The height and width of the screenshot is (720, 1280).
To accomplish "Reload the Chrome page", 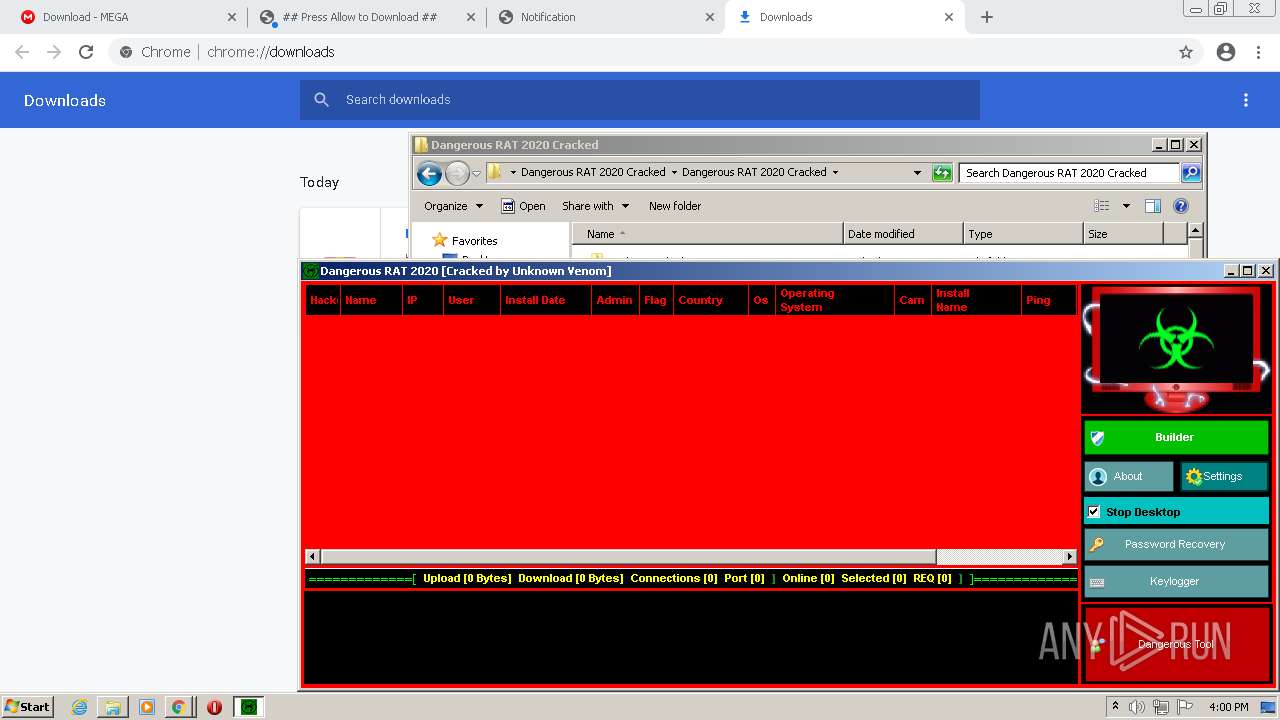I will coord(86,52).
